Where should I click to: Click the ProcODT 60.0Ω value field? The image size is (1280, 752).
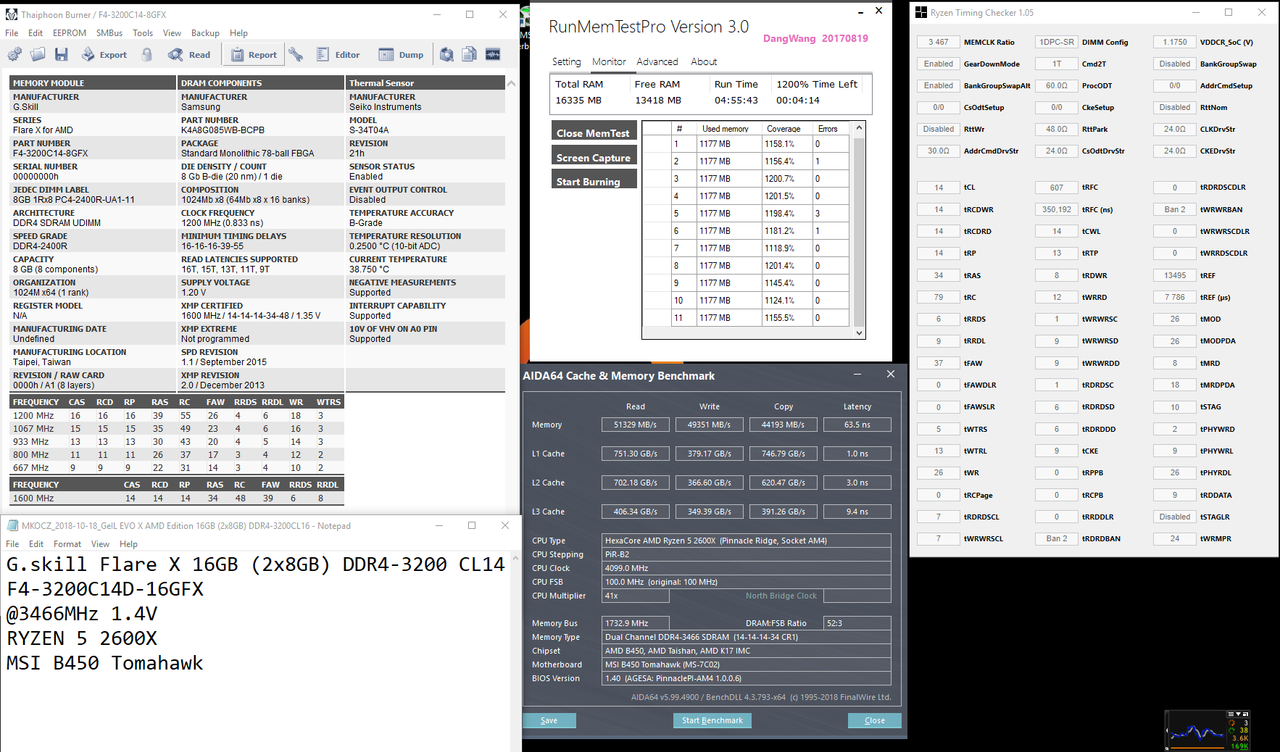[x=1057, y=86]
